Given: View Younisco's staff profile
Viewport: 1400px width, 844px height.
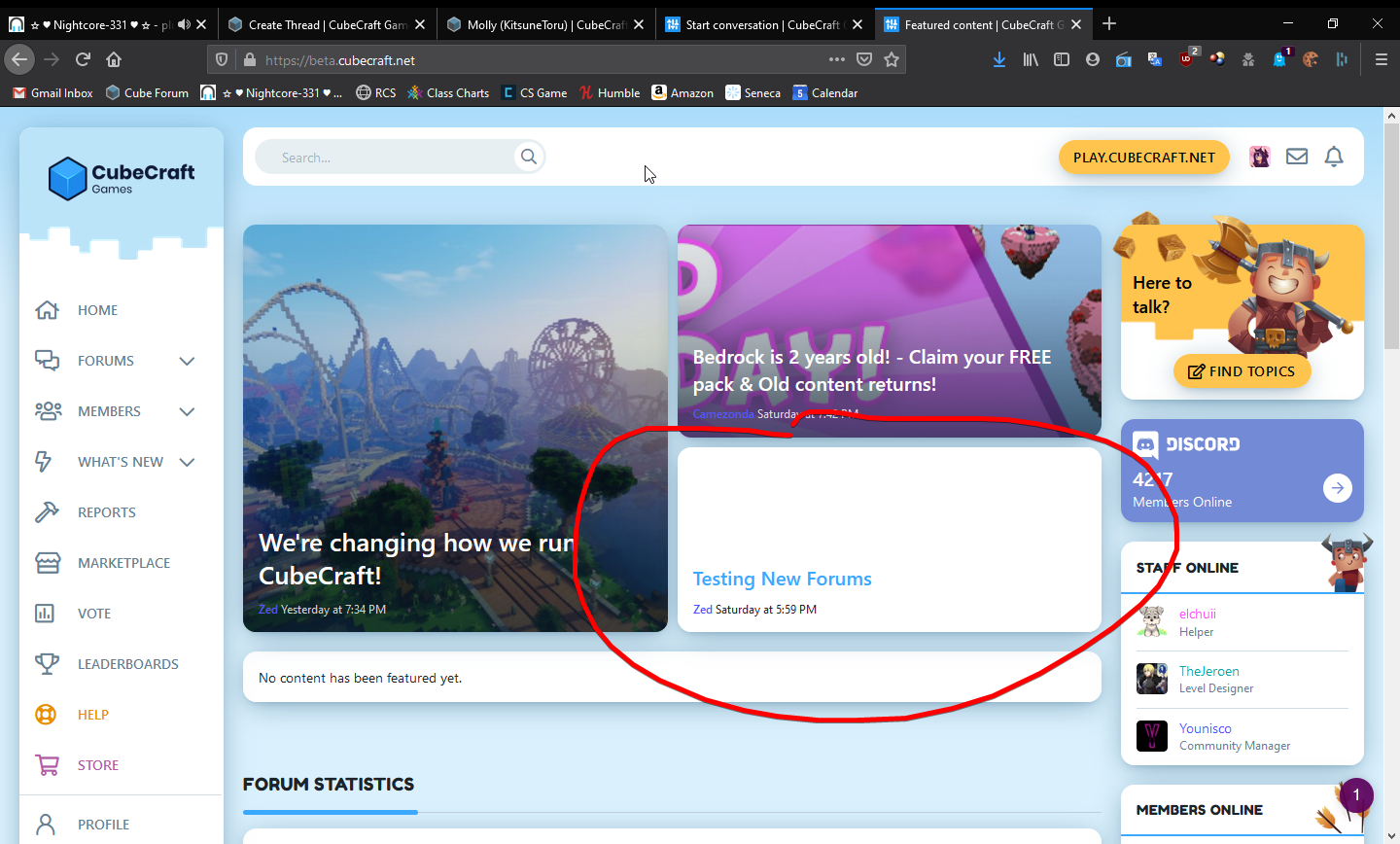Looking at the screenshot, I should coord(1205,728).
